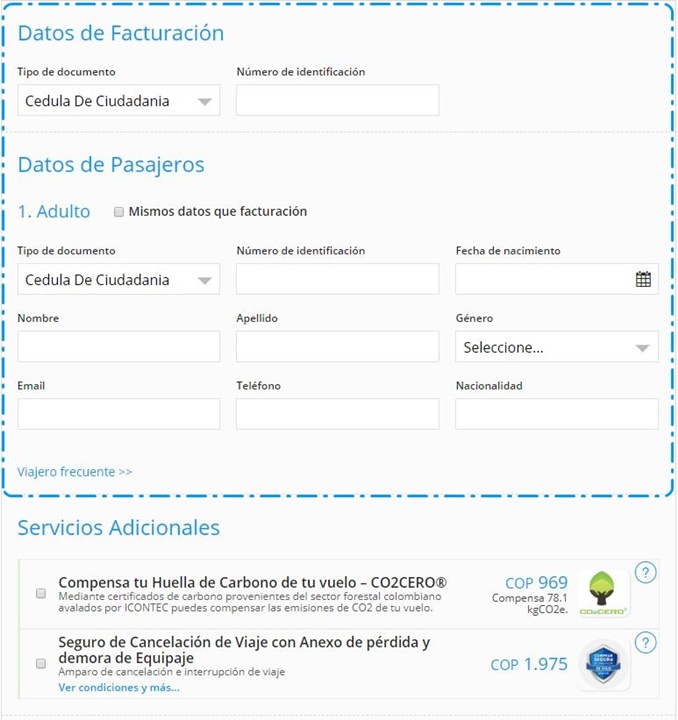Image resolution: width=678 pixels, height=720 pixels.
Task: Click the Compensa tu Huella de Carbono title
Action: pos(252,582)
